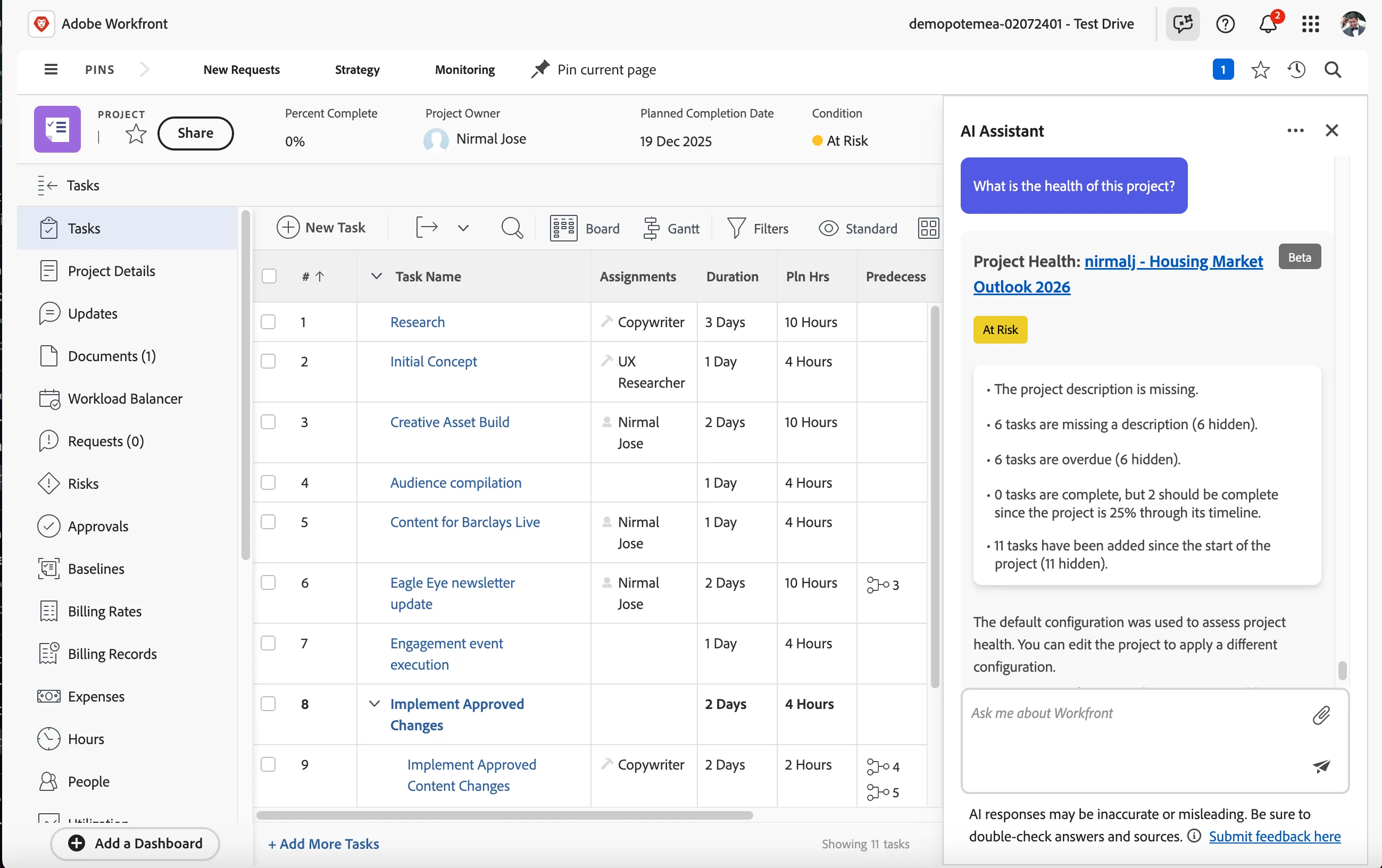The height and width of the screenshot is (868, 1382).
Task: Switch to Gantt view
Action: pos(671,228)
